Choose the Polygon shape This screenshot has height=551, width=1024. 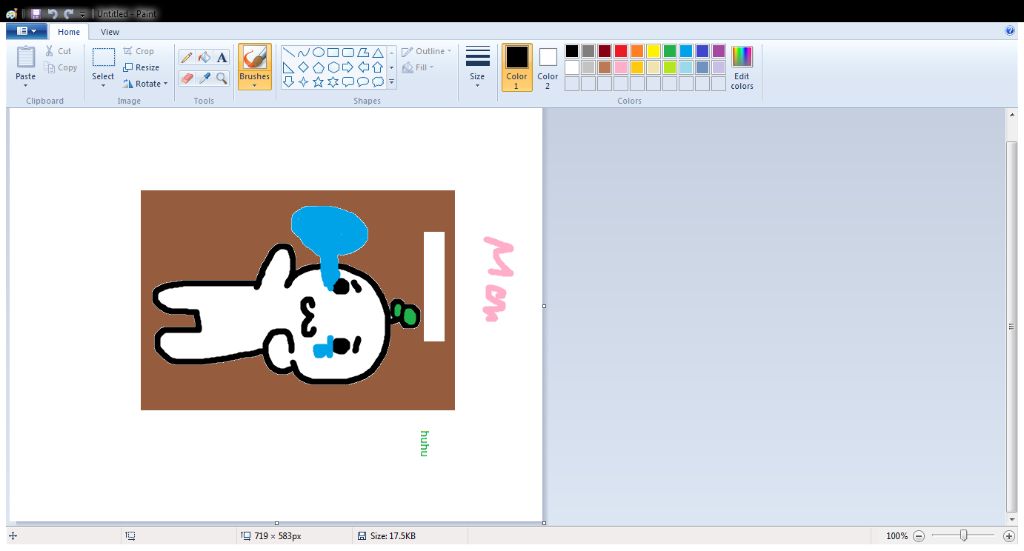[x=363, y=52]
